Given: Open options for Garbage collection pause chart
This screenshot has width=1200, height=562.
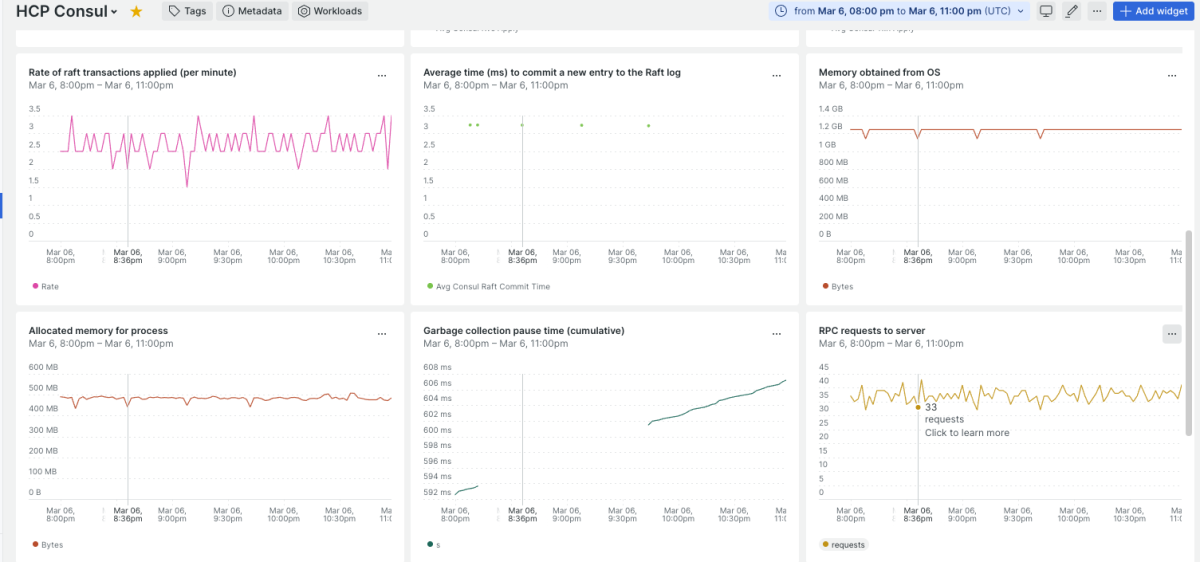Looking at the screenshot, I should (x=776, y=334).
